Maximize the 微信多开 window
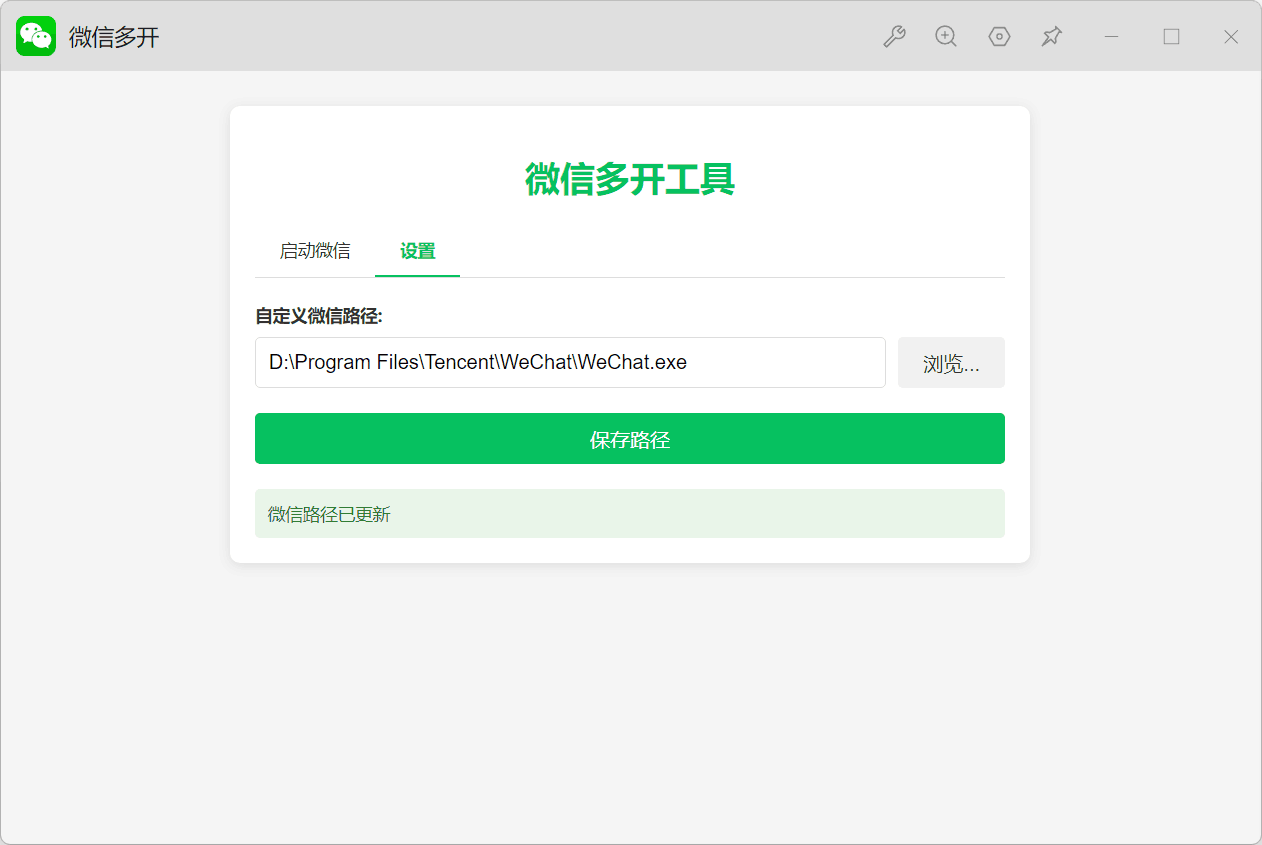 (1171, 37)
